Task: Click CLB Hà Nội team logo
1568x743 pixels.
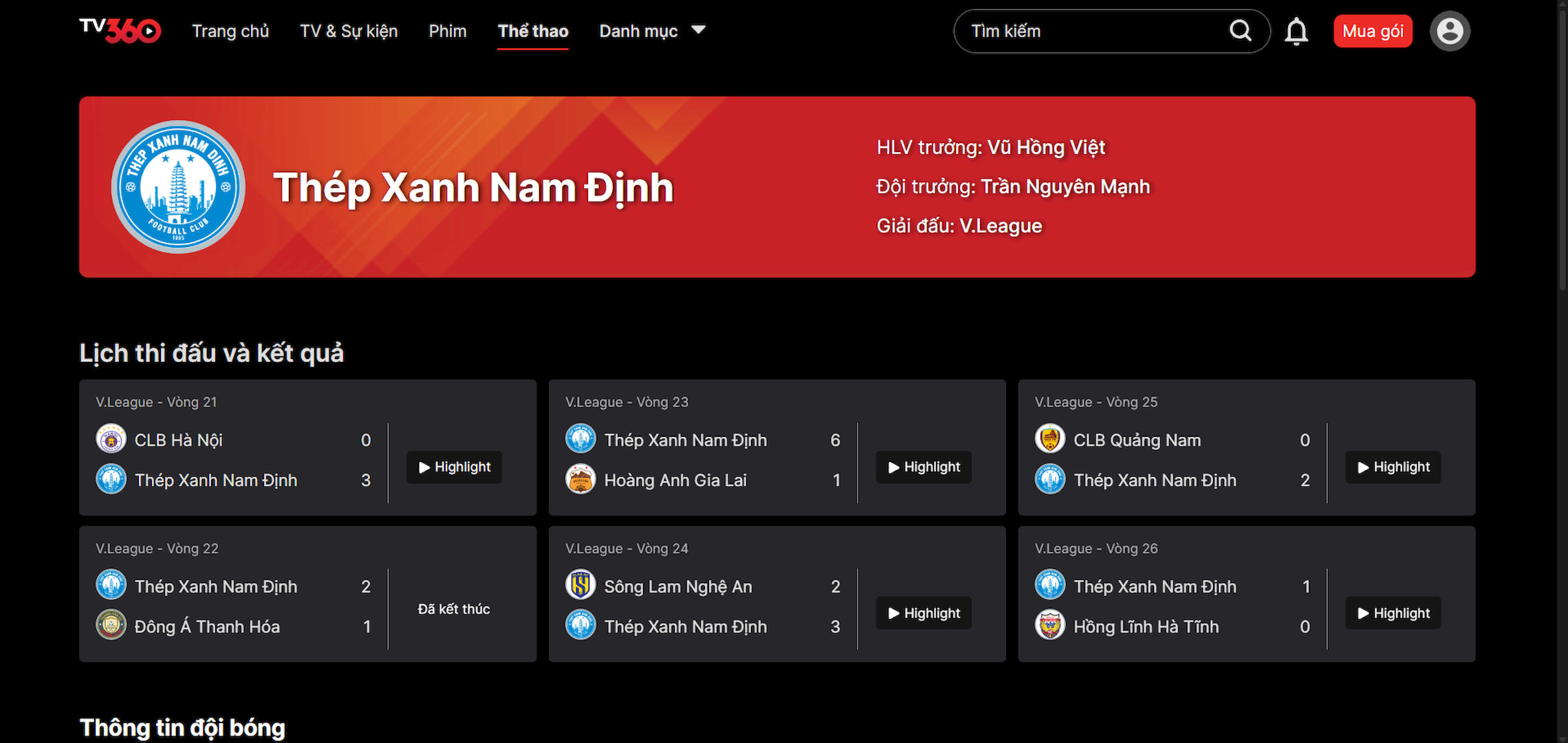Action: click(111, 439)
